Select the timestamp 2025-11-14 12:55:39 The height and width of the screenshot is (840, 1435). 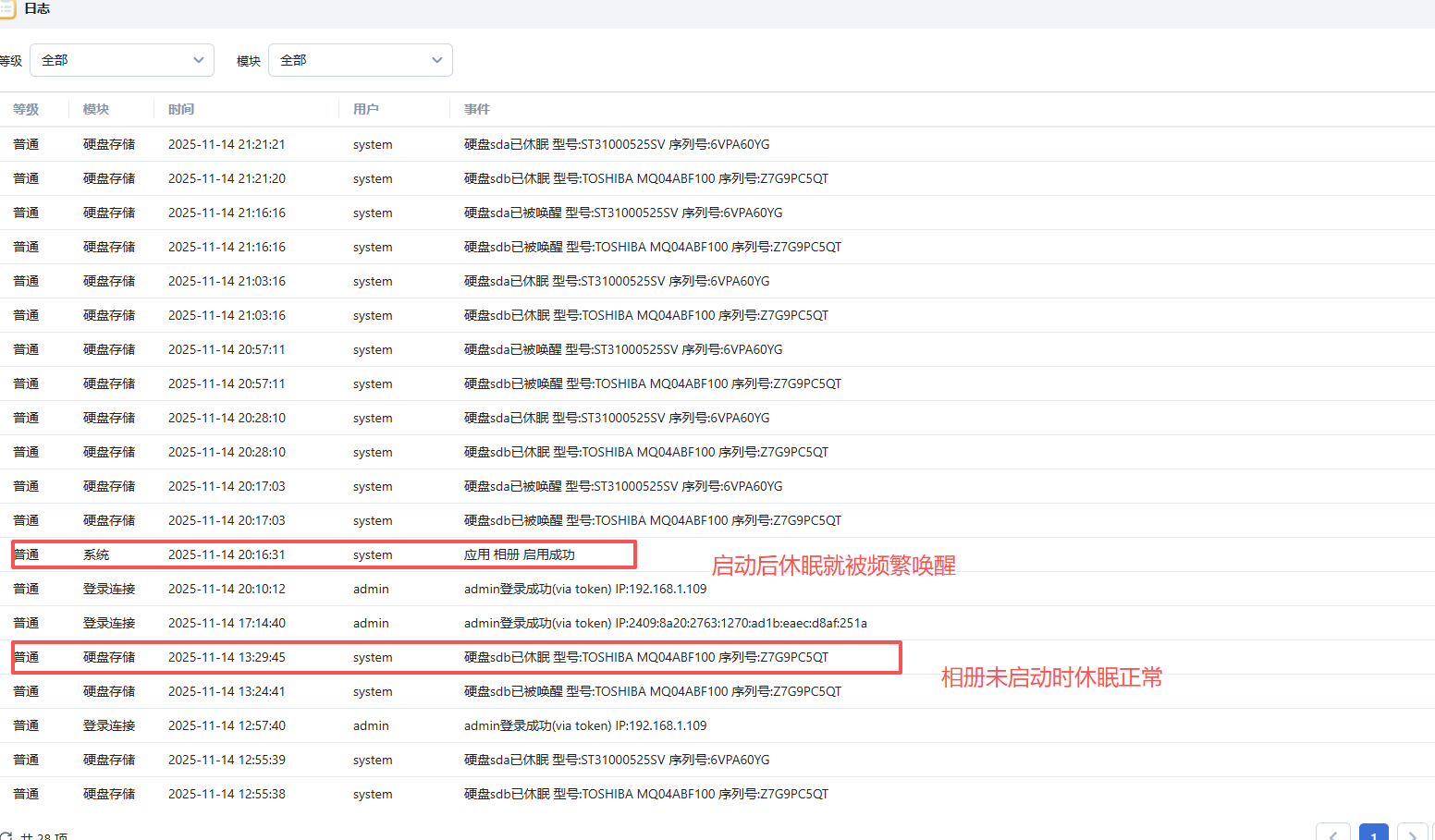227,760
